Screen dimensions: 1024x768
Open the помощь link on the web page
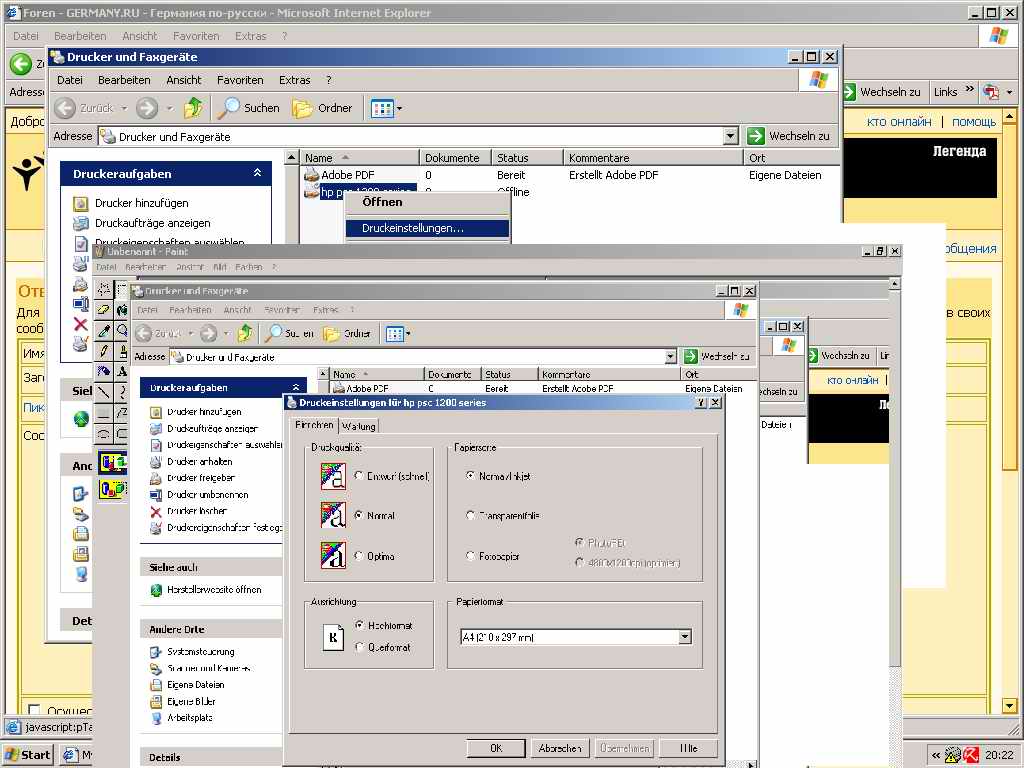(974, 122)
